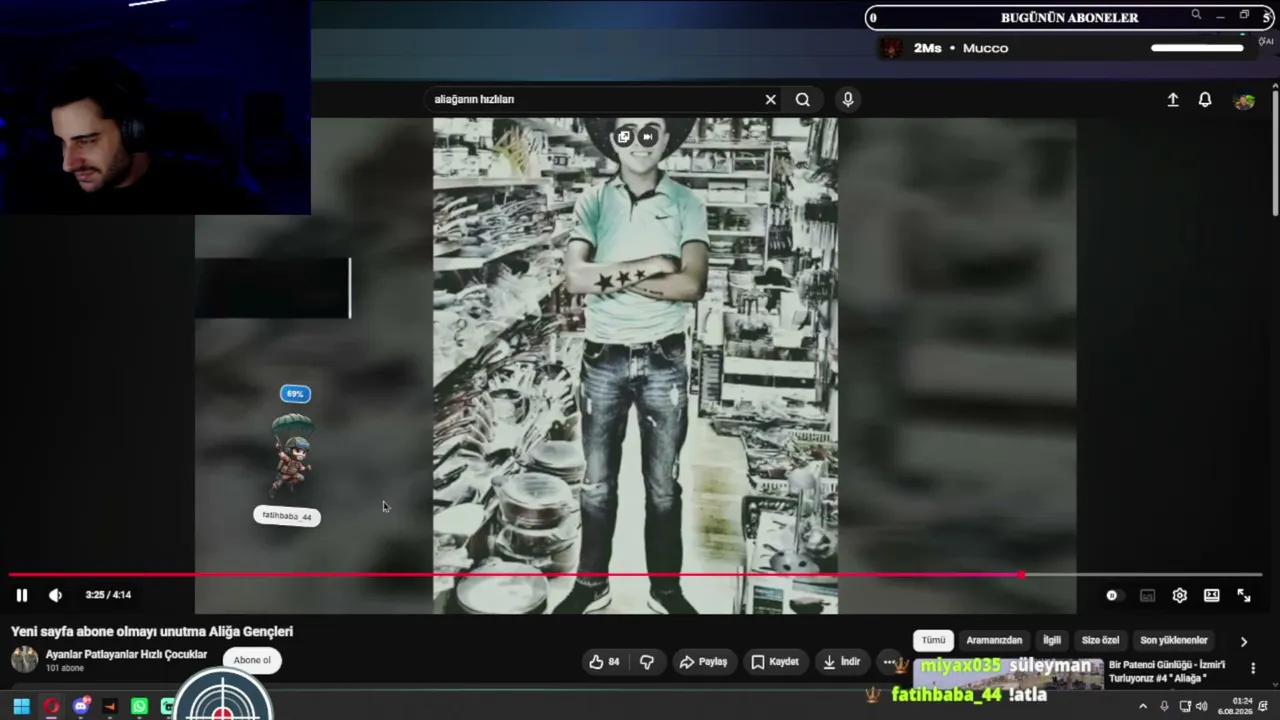Select the Son yüklenenler filter chip

pyautogui.click(x=1174, y=640)
